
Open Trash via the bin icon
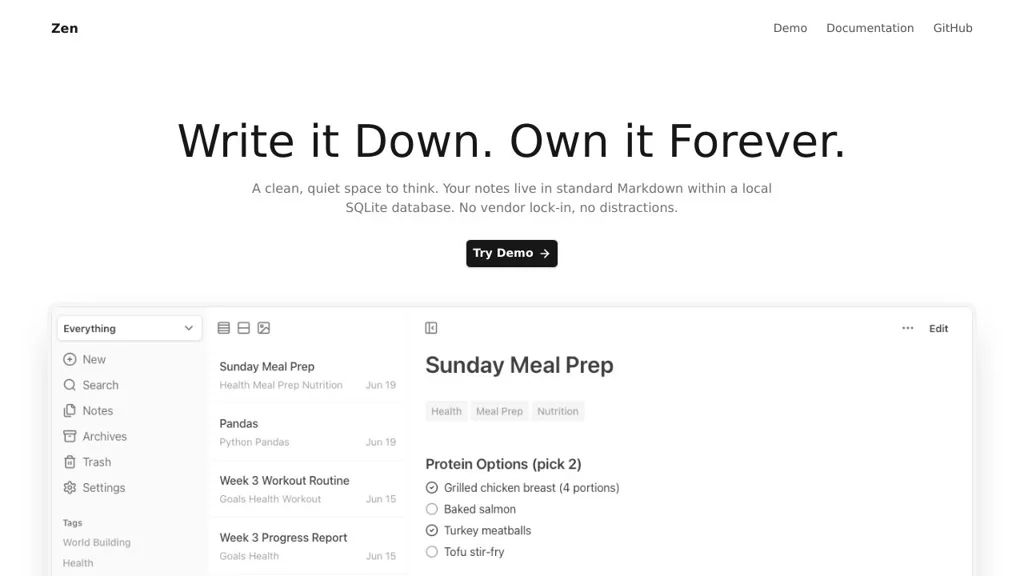coord(70,462)
